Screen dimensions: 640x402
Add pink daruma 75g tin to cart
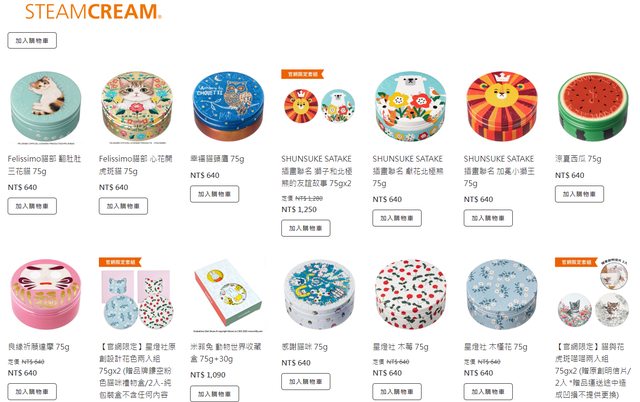32,392
